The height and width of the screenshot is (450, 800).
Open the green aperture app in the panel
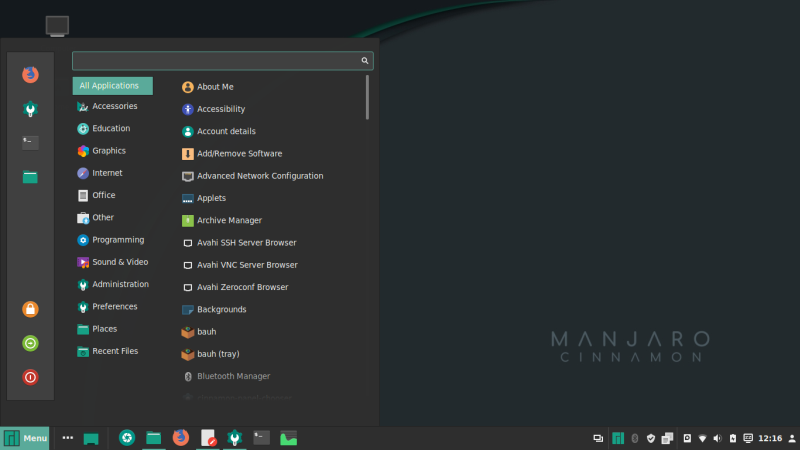click(127, 438)
